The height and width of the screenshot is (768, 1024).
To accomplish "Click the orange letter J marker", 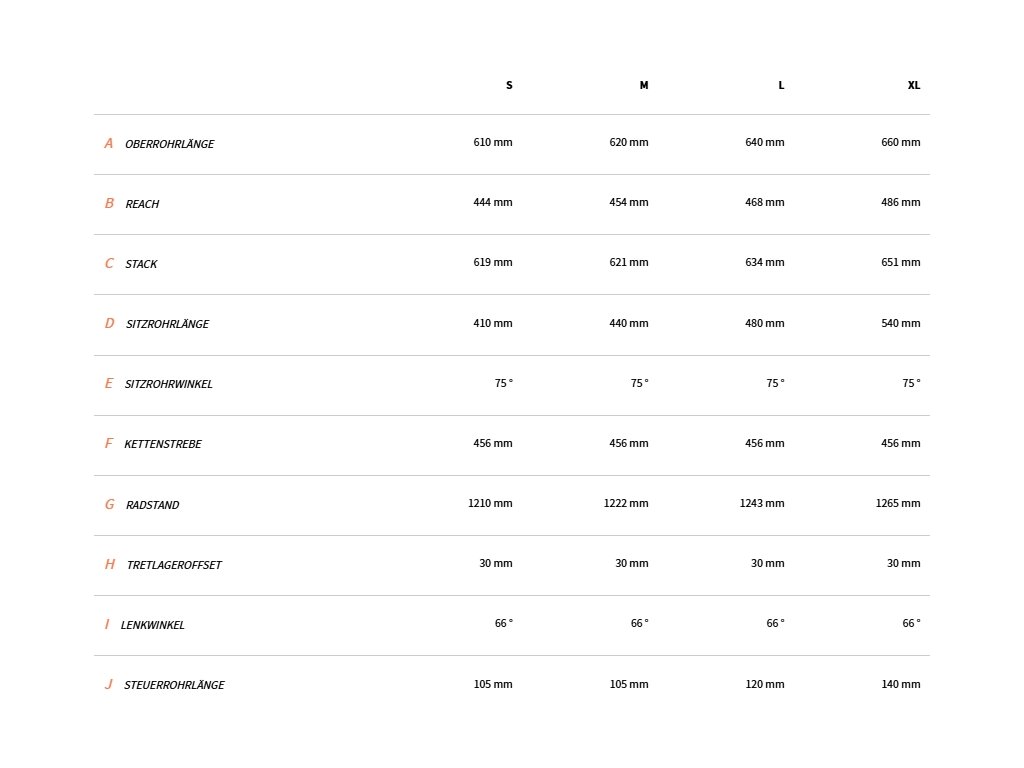I will pos(108,684).
